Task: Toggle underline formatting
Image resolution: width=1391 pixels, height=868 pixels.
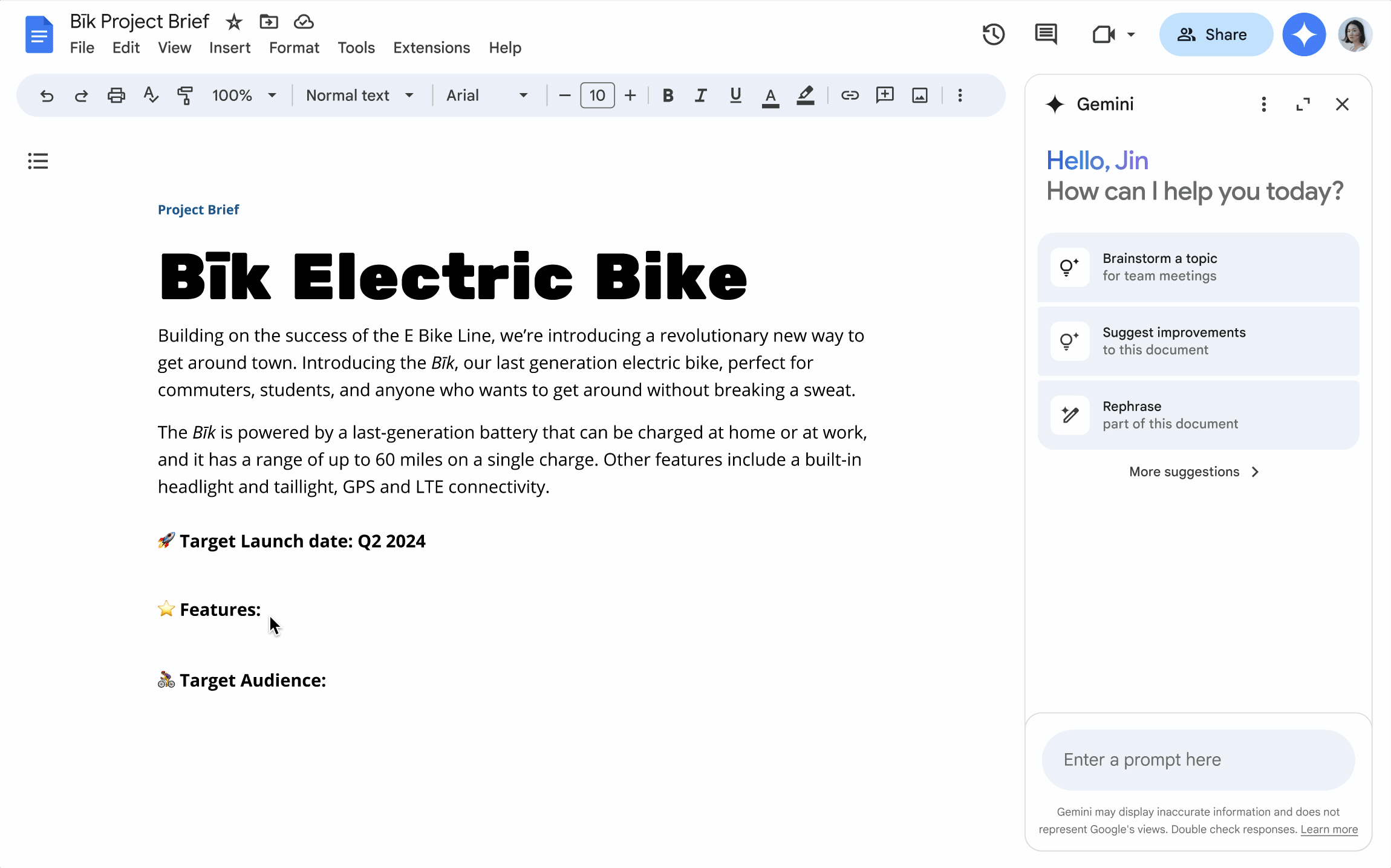Action: coord(735,95)
